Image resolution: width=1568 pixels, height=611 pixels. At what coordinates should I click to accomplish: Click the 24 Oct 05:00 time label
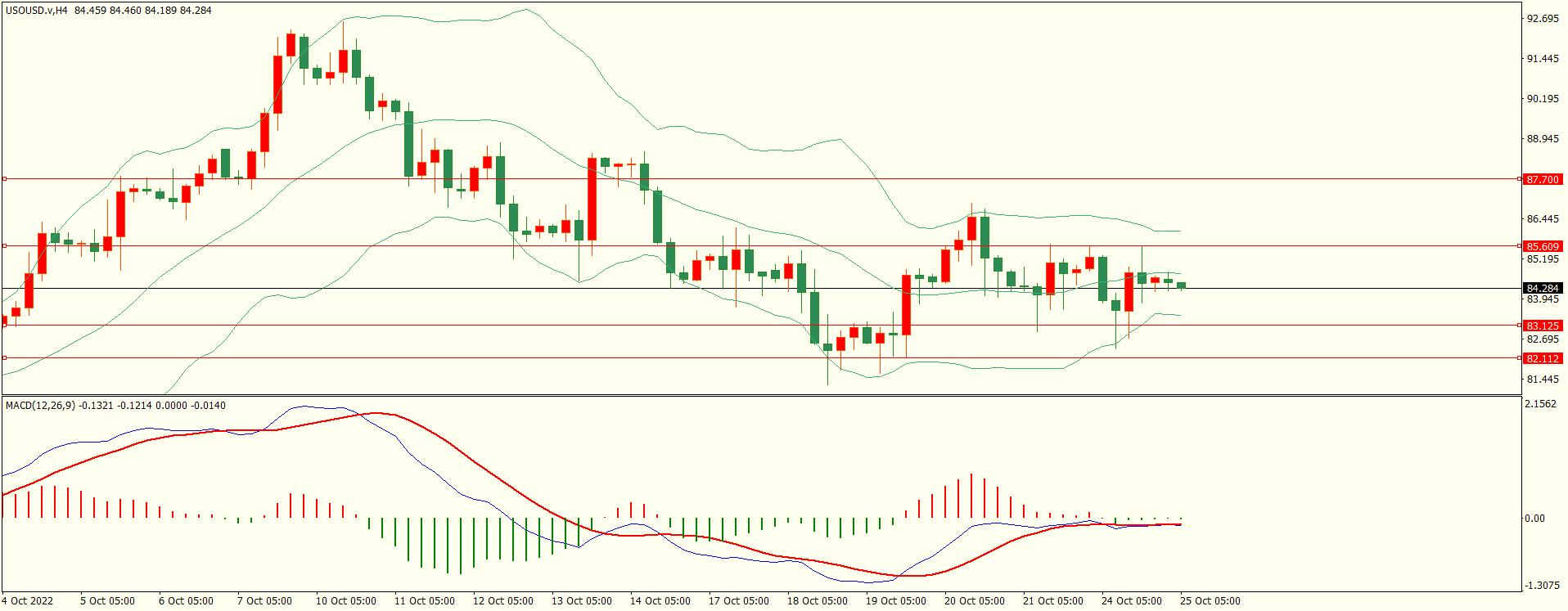1132,601
